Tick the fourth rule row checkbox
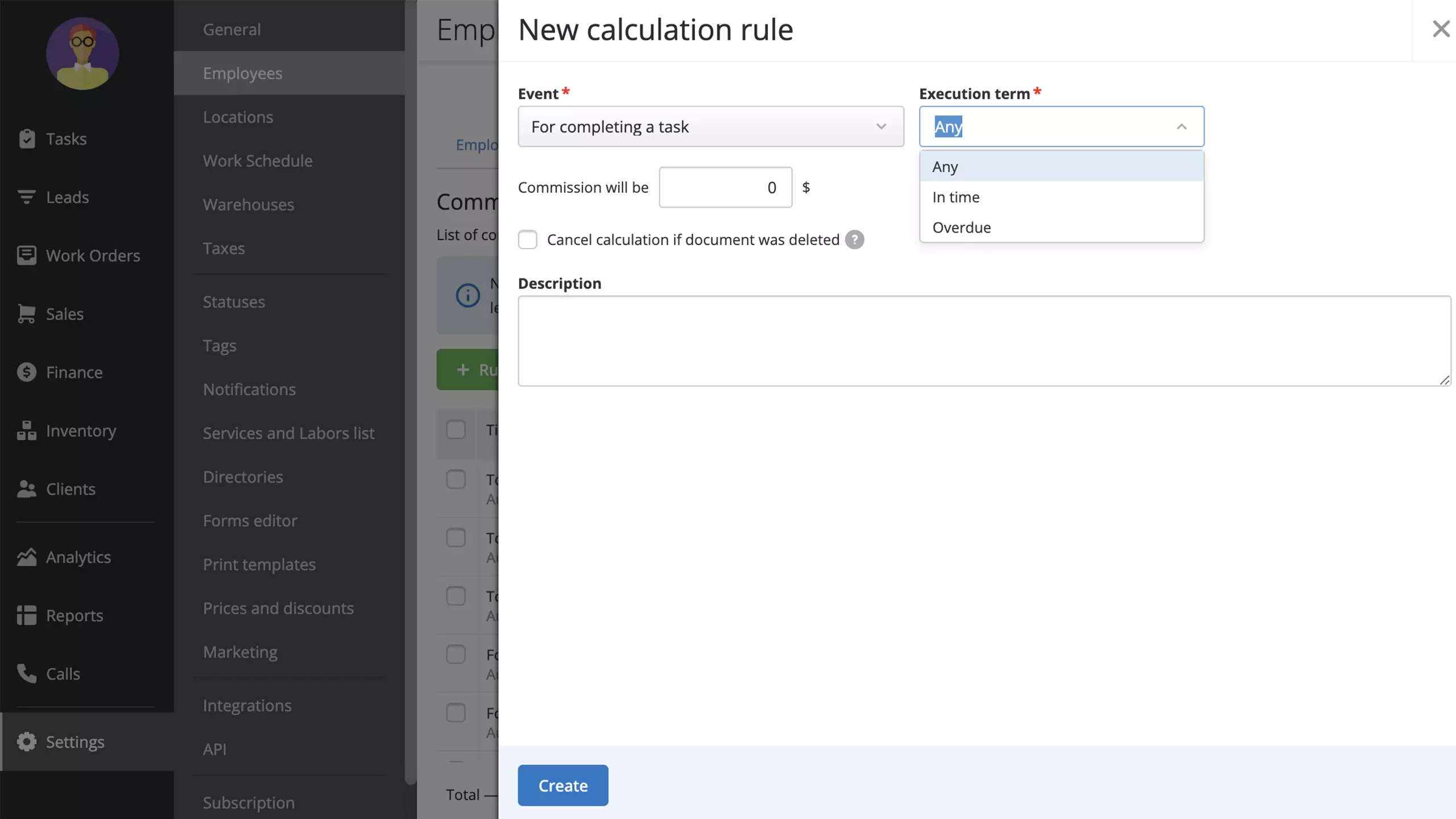The image size is (1456, 819). click(x=456, y=655)
